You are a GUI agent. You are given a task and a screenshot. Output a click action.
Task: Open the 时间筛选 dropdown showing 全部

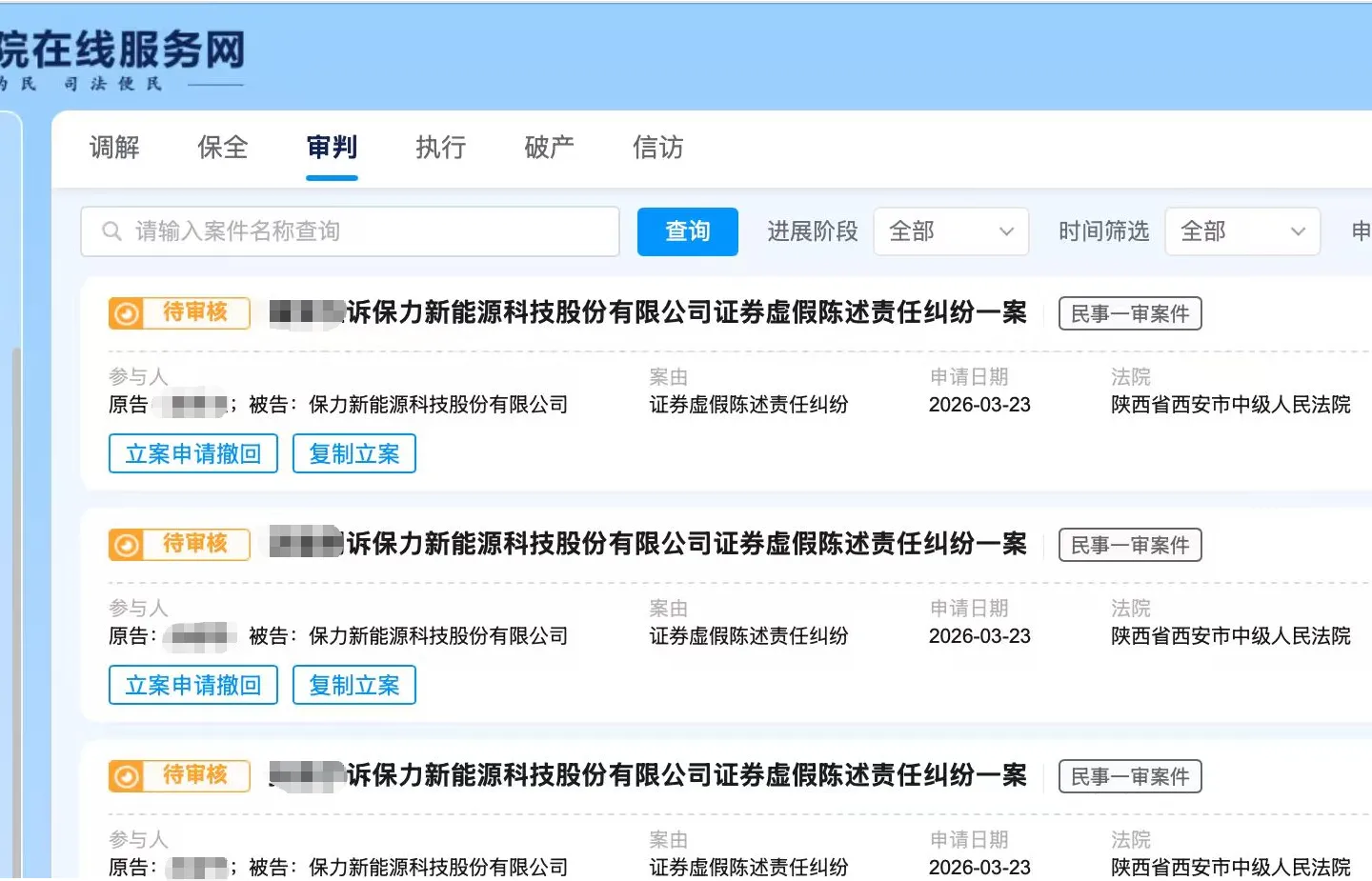pos(1241,230)
